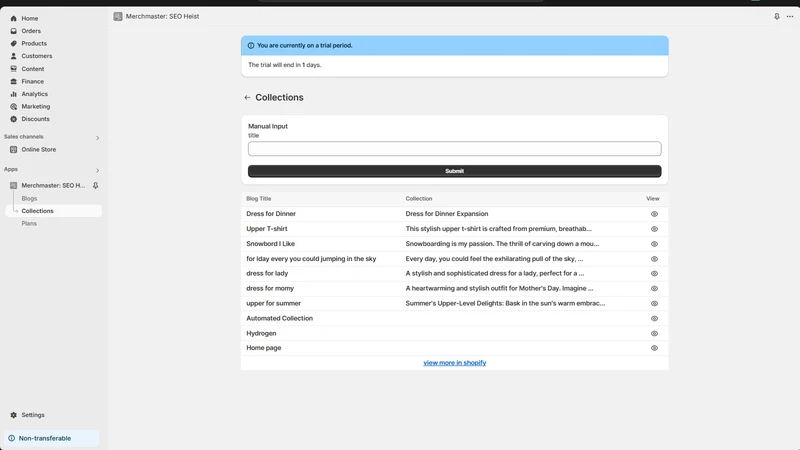
Task: Expand the Apps section chevron
Action: tap(97, 170)
